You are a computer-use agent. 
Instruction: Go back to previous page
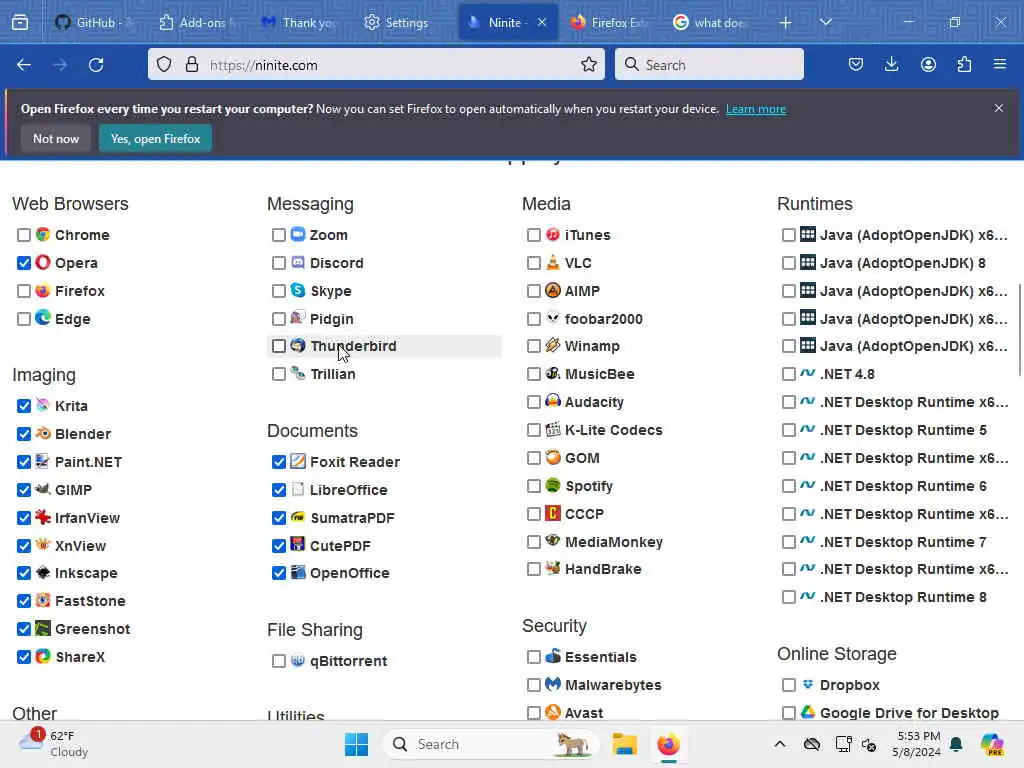click(24, 65)
